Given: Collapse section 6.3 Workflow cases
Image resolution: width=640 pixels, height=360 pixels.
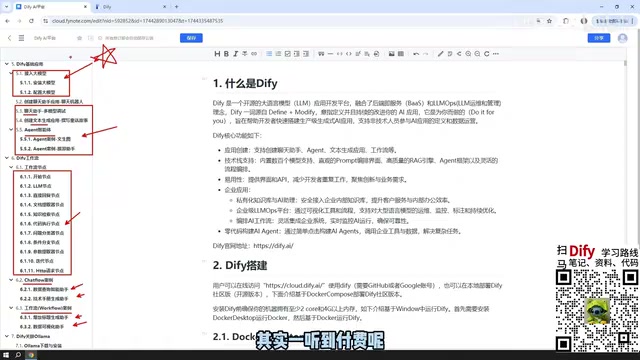Looking at the screenshot, I should click(11, 308).
